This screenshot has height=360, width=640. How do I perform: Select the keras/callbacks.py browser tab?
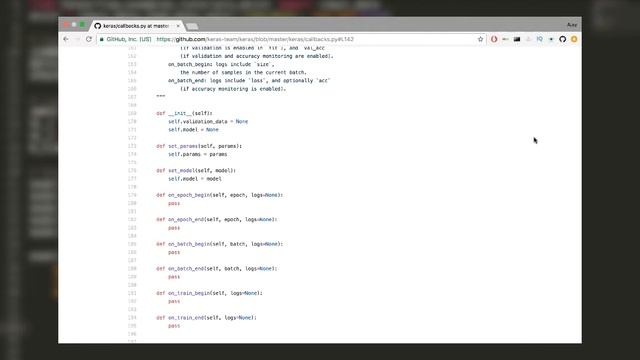click(x=136, y=26)
